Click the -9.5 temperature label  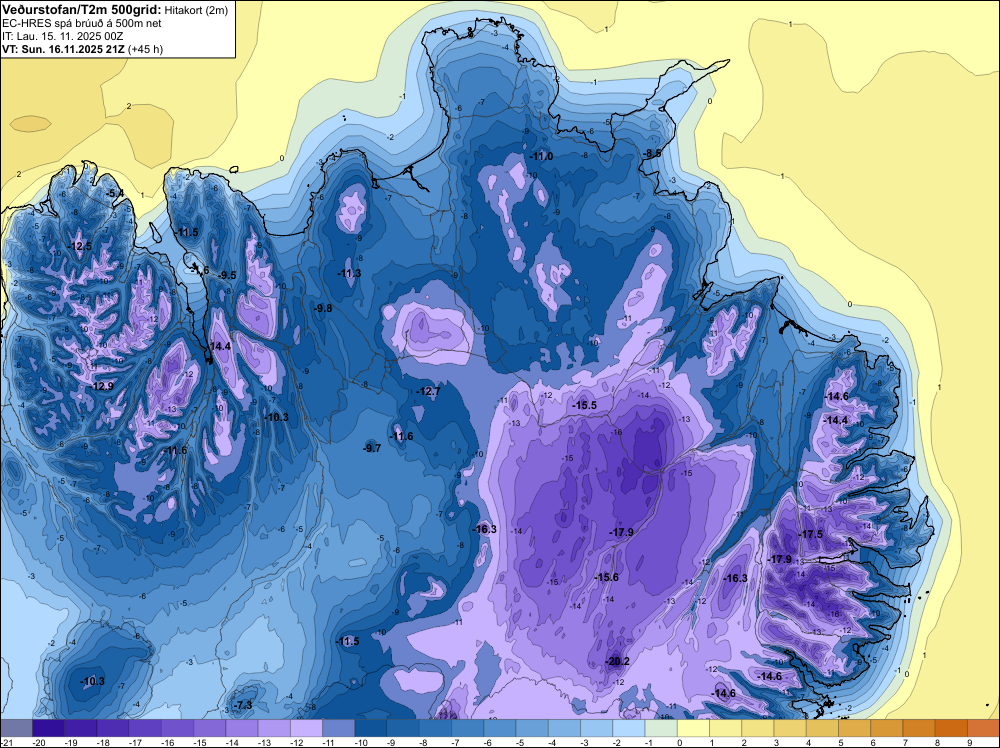[x=227, y=275]
